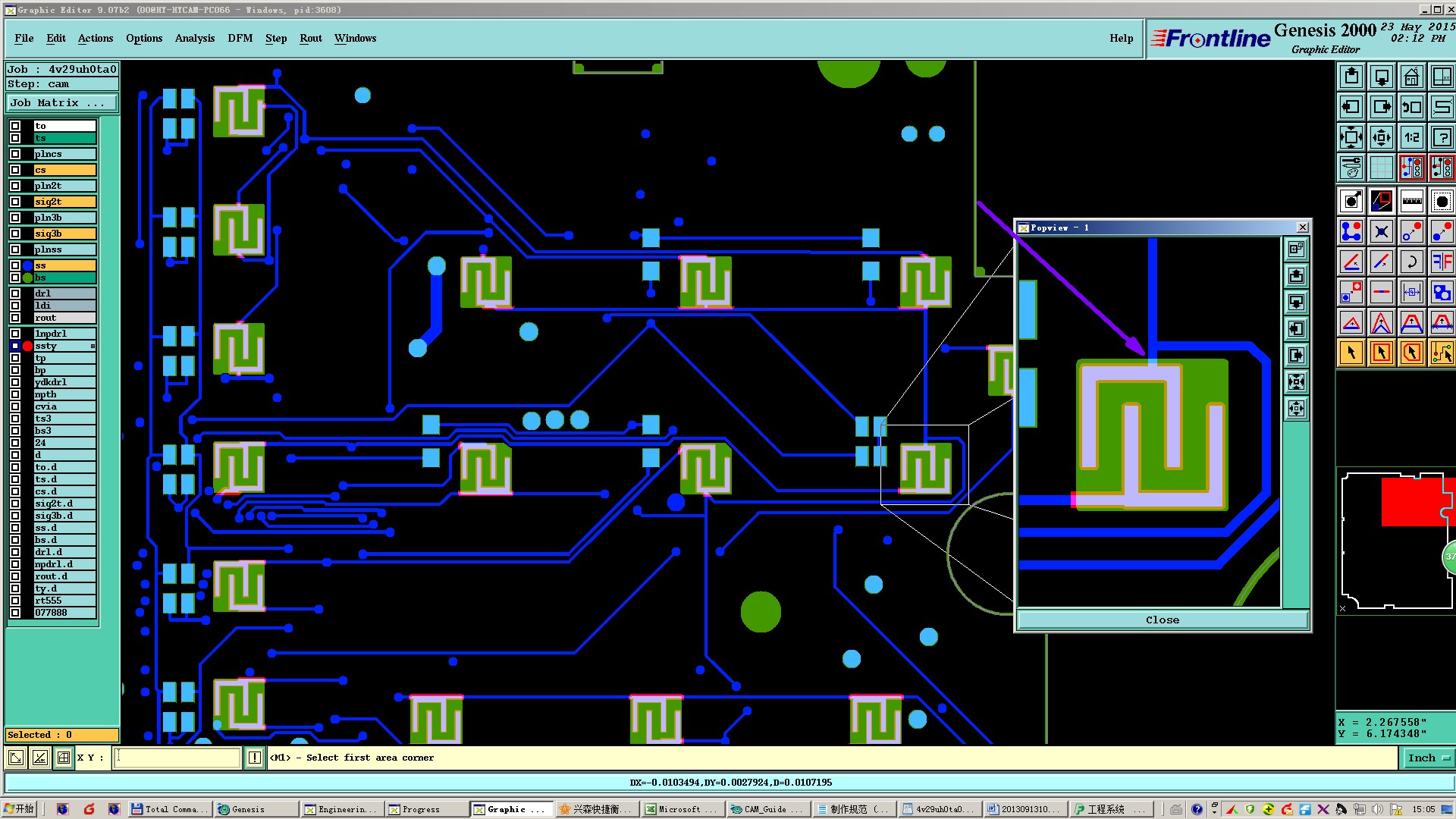Image resolution: width=1456 pixels, height=819 pixels.
Task: Click the rotate feature tool icon
Action: tap(1411, 262)
